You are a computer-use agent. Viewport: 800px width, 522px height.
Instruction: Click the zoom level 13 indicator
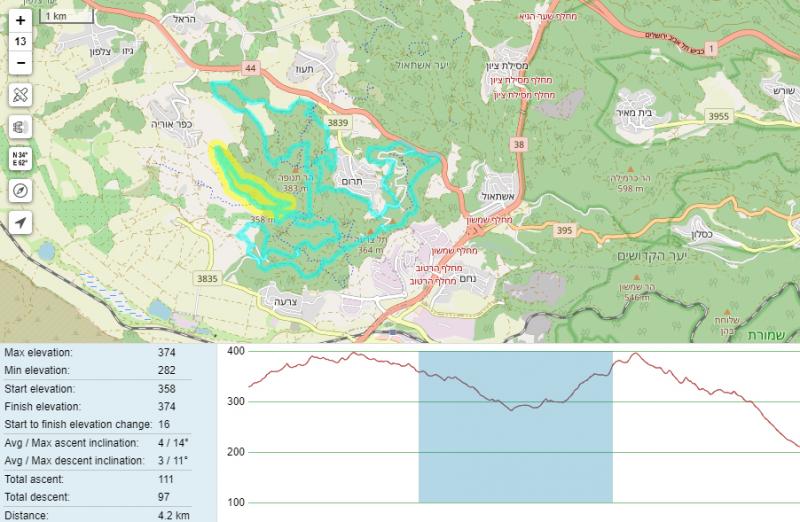pyautogui.click(x=20, y=41)
